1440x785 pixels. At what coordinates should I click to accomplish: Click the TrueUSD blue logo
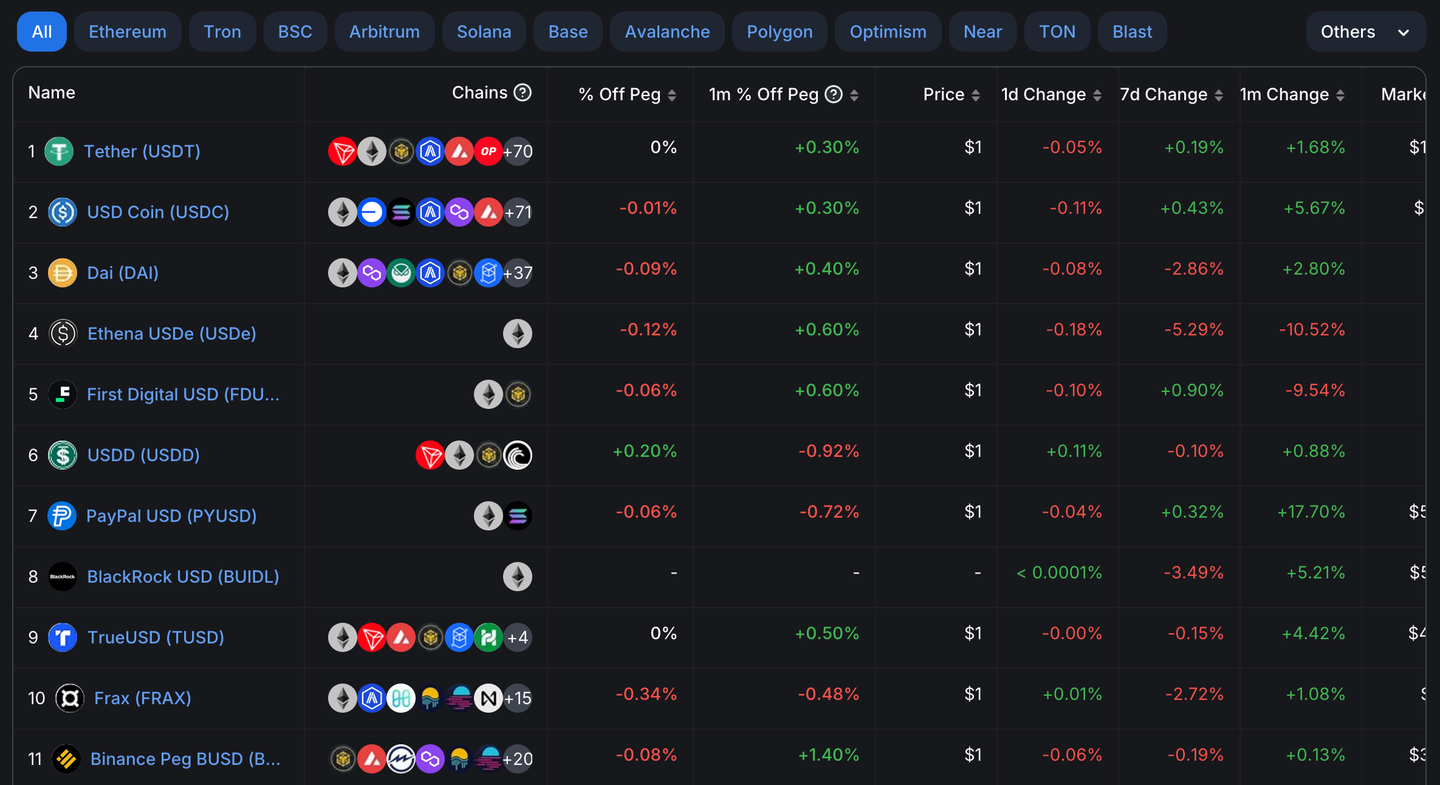point(63,637)
